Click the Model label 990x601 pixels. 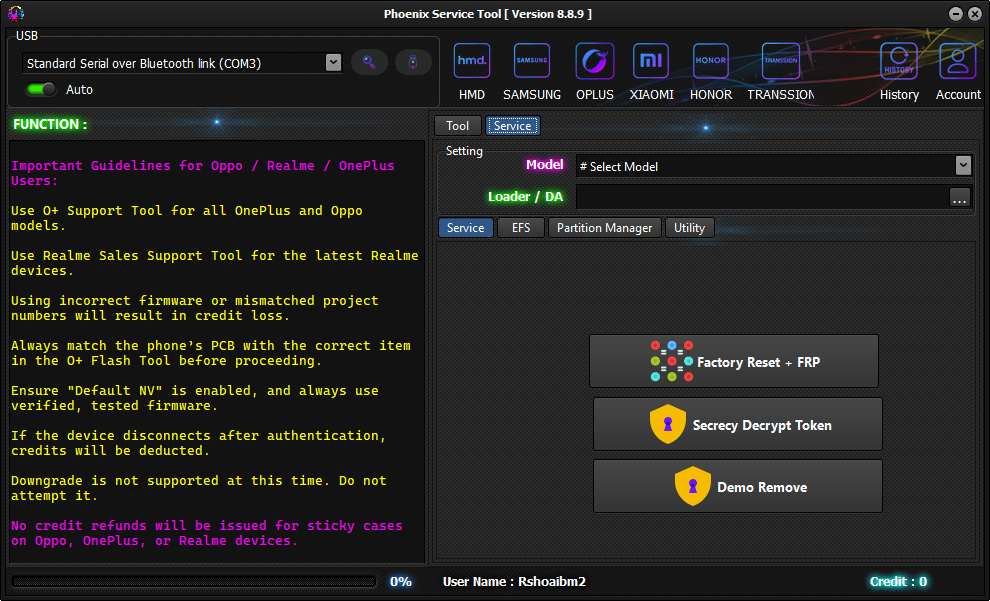pos(544,165)
